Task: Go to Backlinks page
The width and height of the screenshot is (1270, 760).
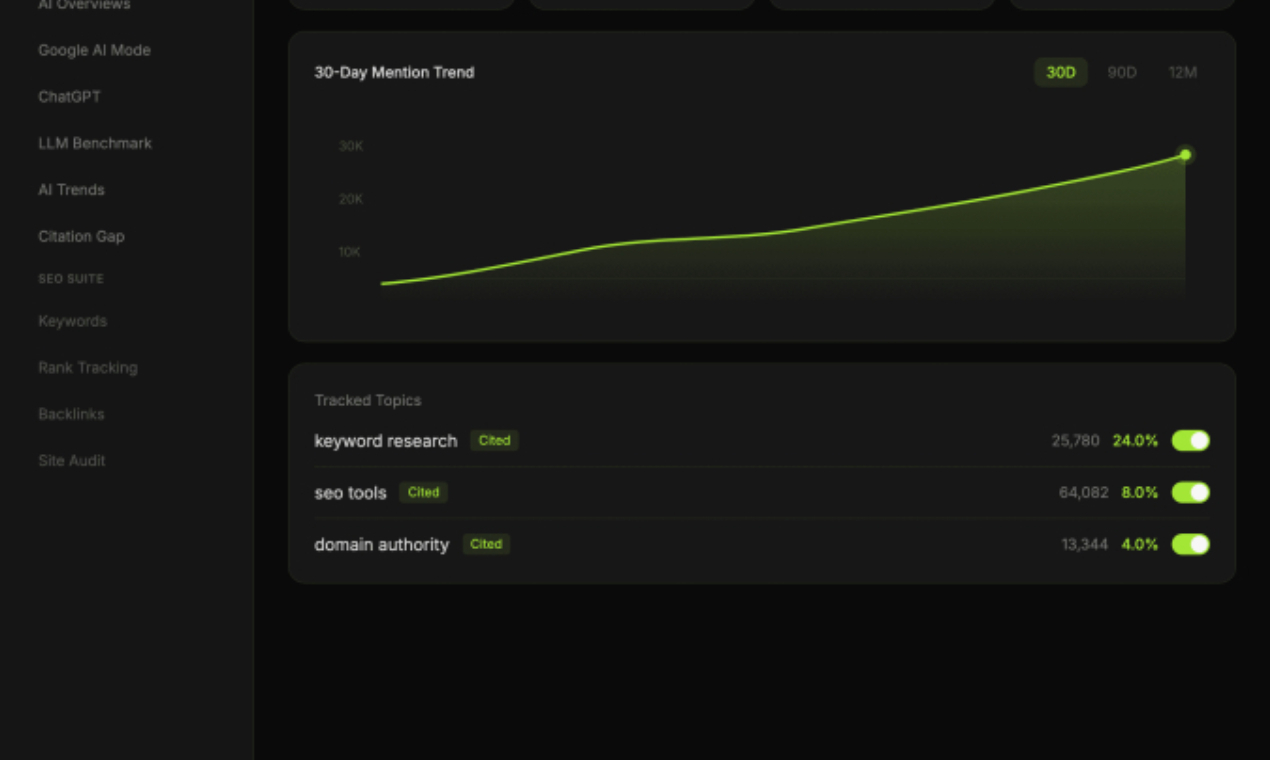Action: (x=71, y=414)
